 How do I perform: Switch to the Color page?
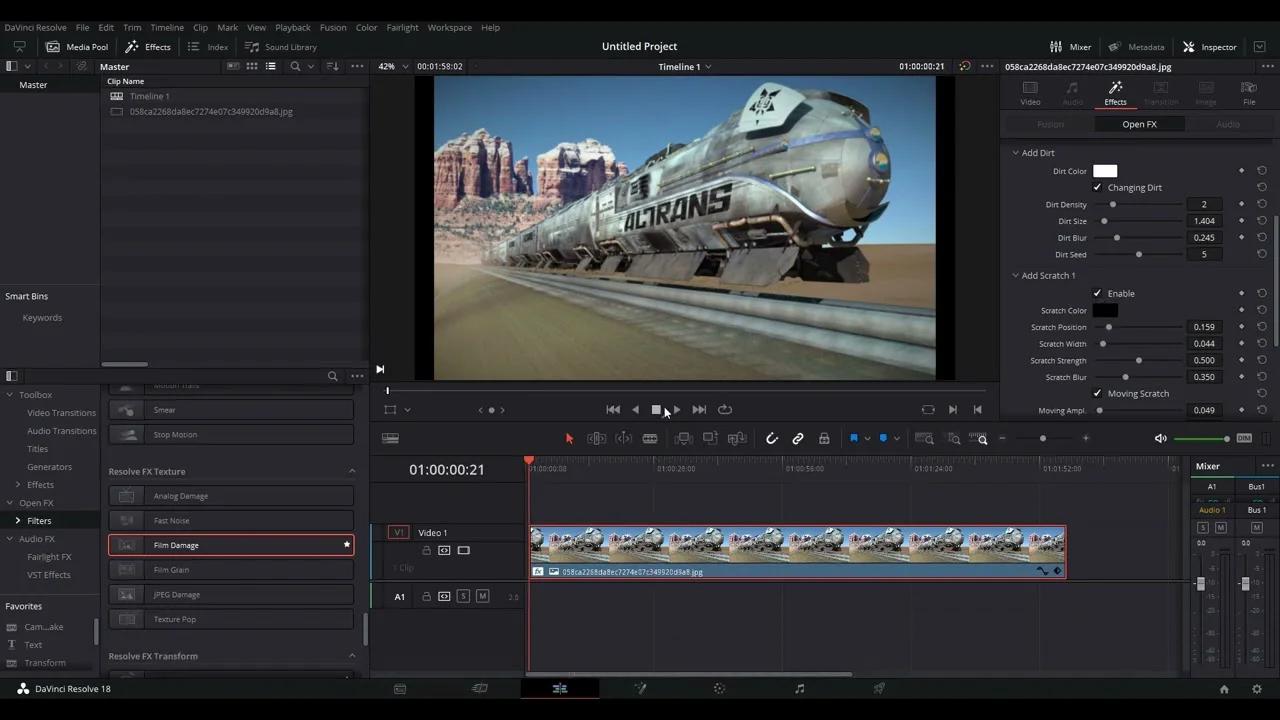(719, 688)
